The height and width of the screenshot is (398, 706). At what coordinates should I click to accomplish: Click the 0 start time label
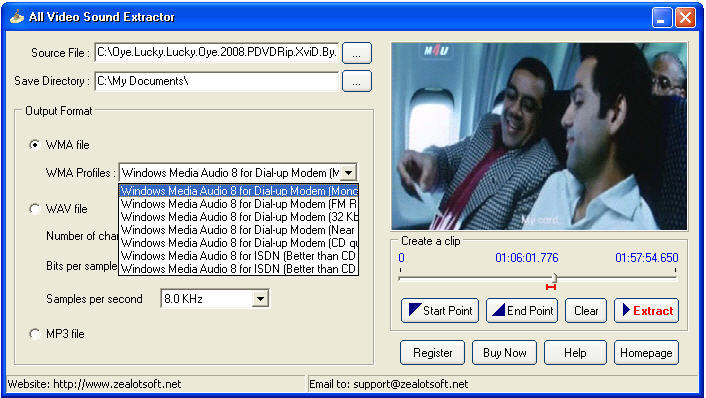[x=401, y=258]
